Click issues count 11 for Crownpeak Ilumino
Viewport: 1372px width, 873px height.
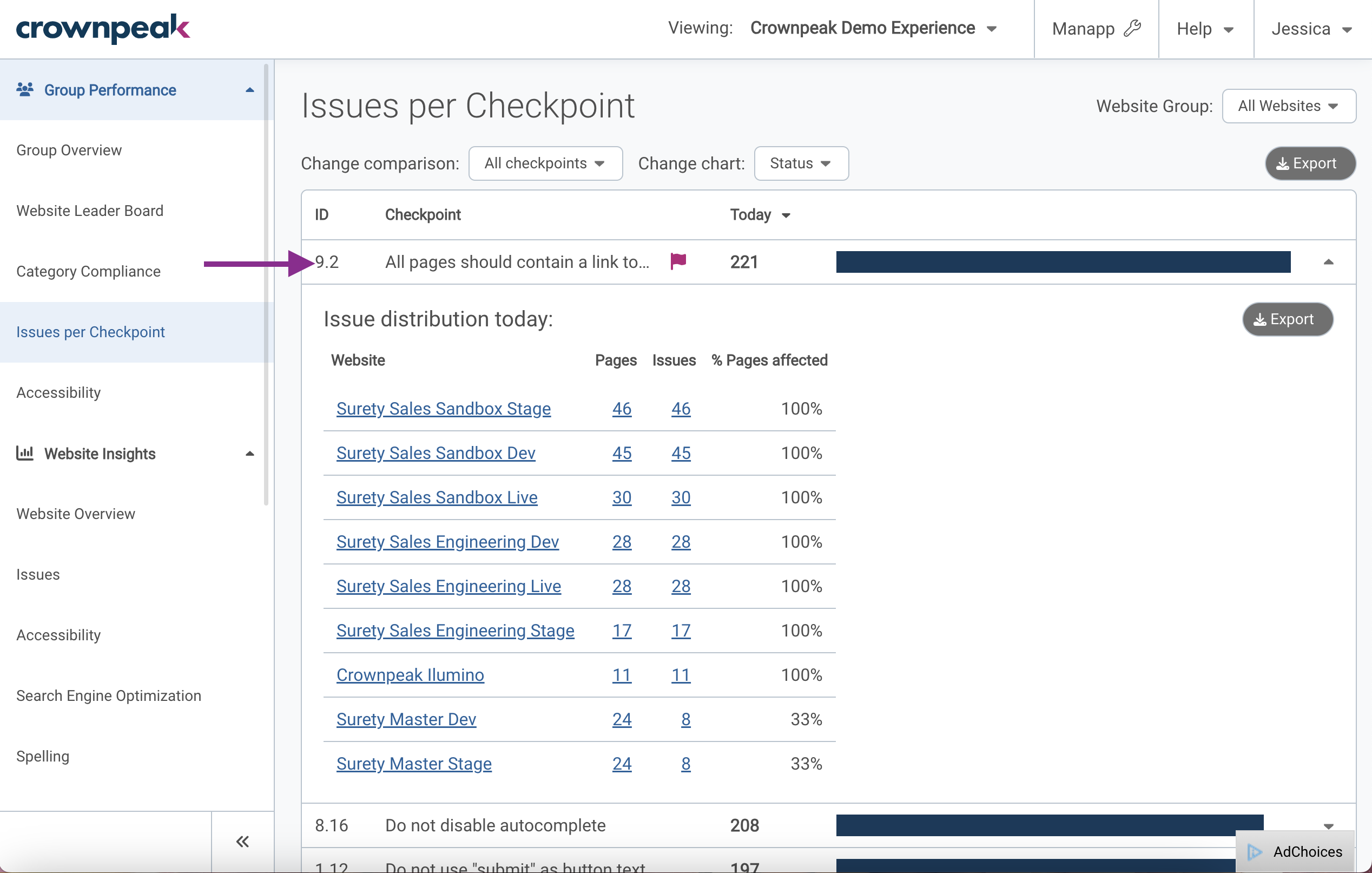681,675
